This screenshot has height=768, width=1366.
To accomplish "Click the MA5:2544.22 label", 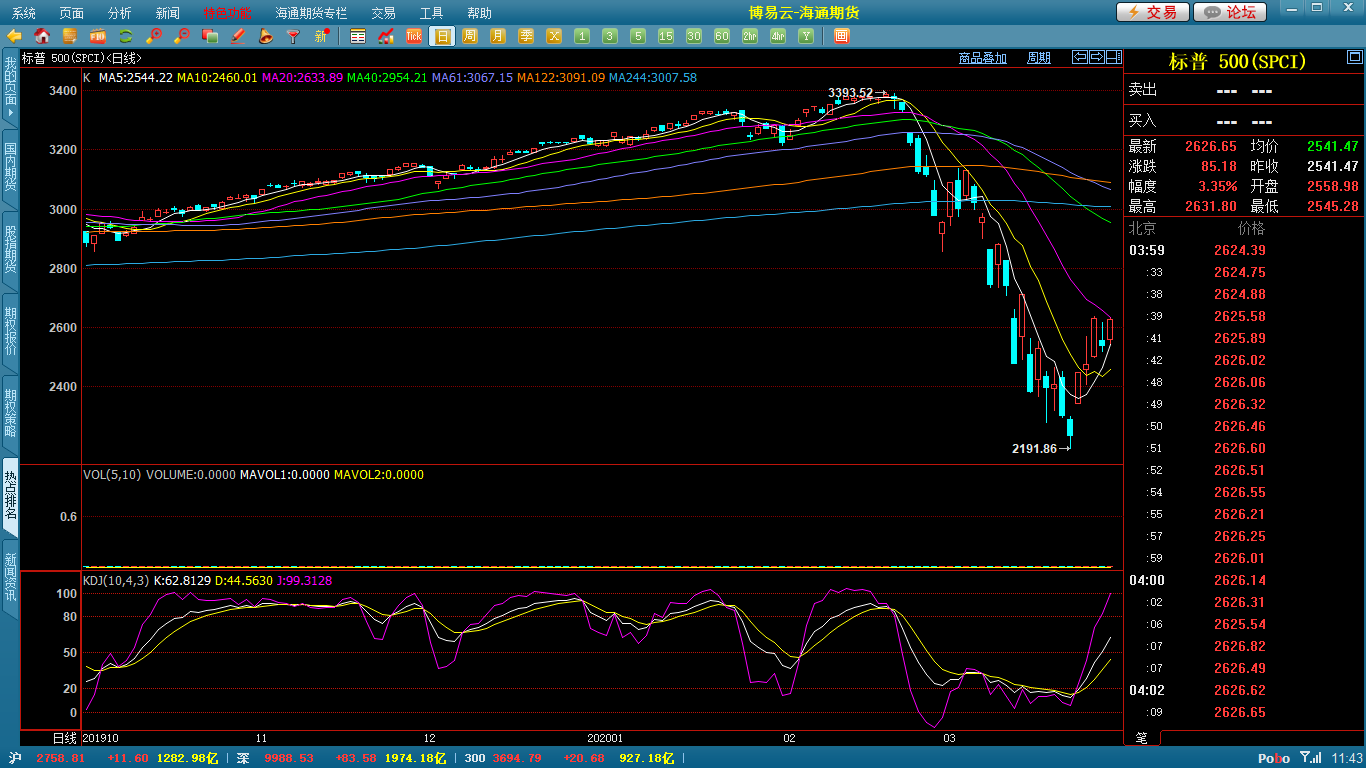I will (x=135, y=77).
